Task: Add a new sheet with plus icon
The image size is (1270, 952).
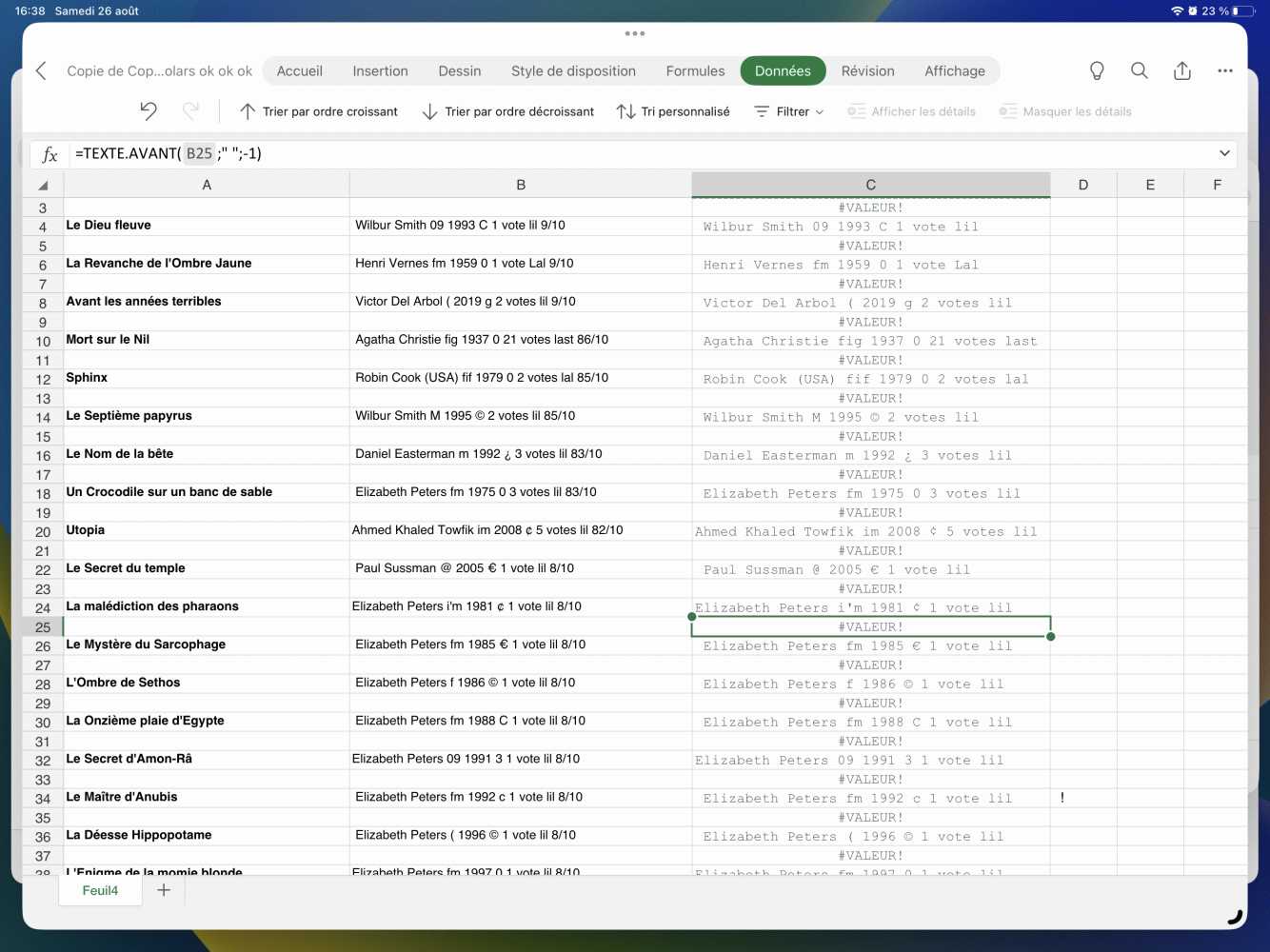Action: (164, 890)
